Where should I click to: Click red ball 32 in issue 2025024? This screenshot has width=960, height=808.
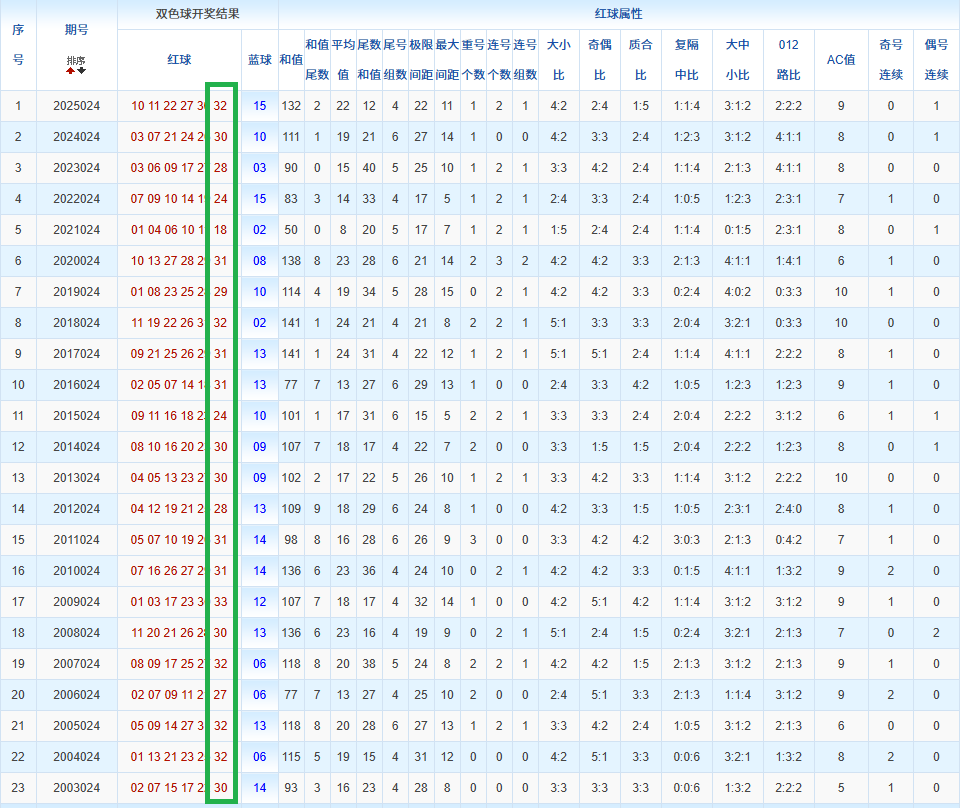(220, 106)
